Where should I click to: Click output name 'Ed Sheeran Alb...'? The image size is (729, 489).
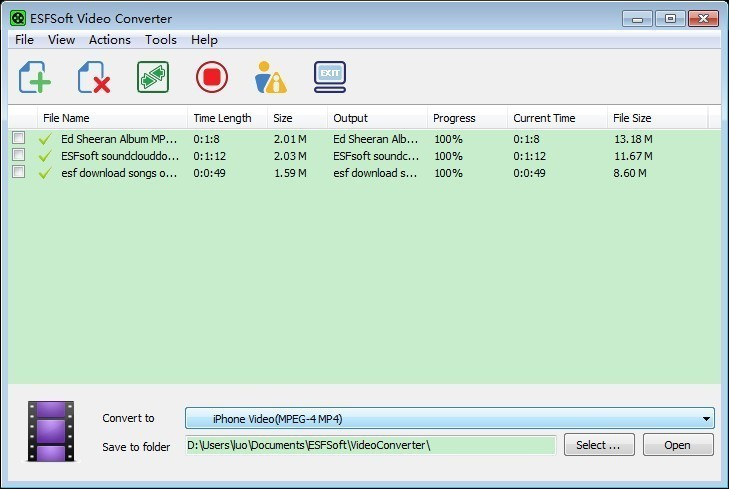coord(376,139)
